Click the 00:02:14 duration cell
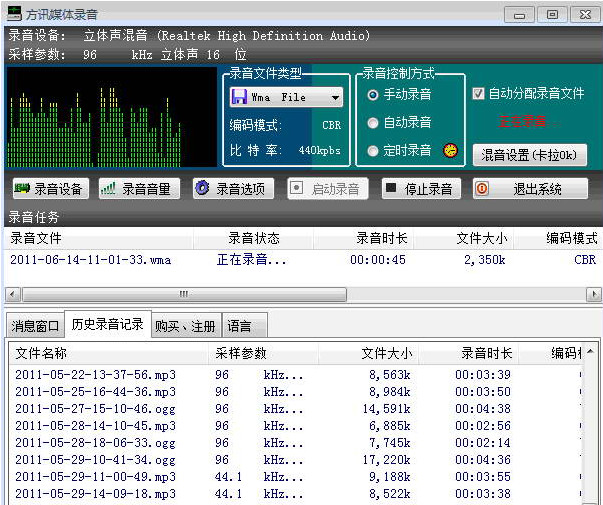This screenshot has height=505, width=603. (483, 443)
